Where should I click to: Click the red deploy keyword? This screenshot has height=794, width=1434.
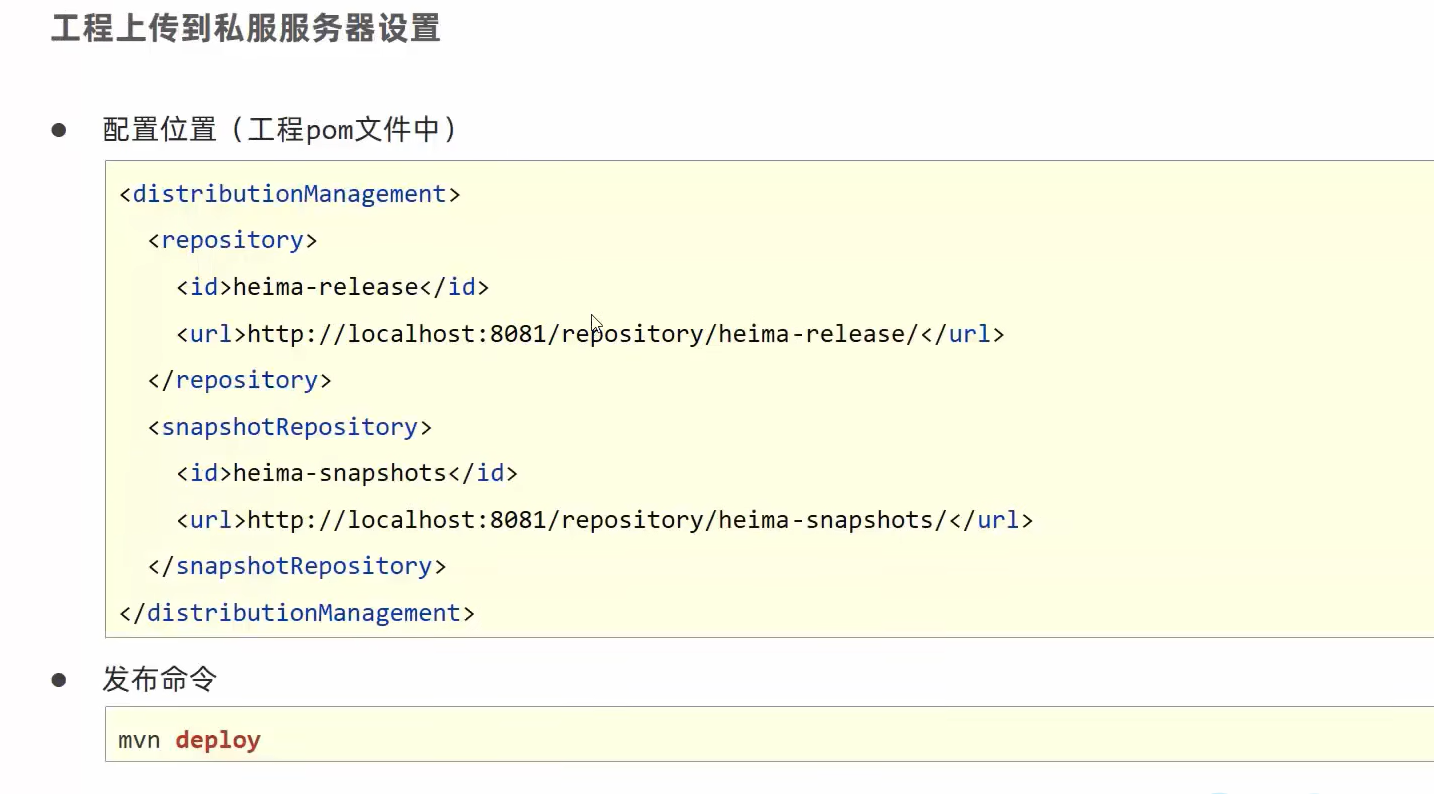(x=218, y=741)
